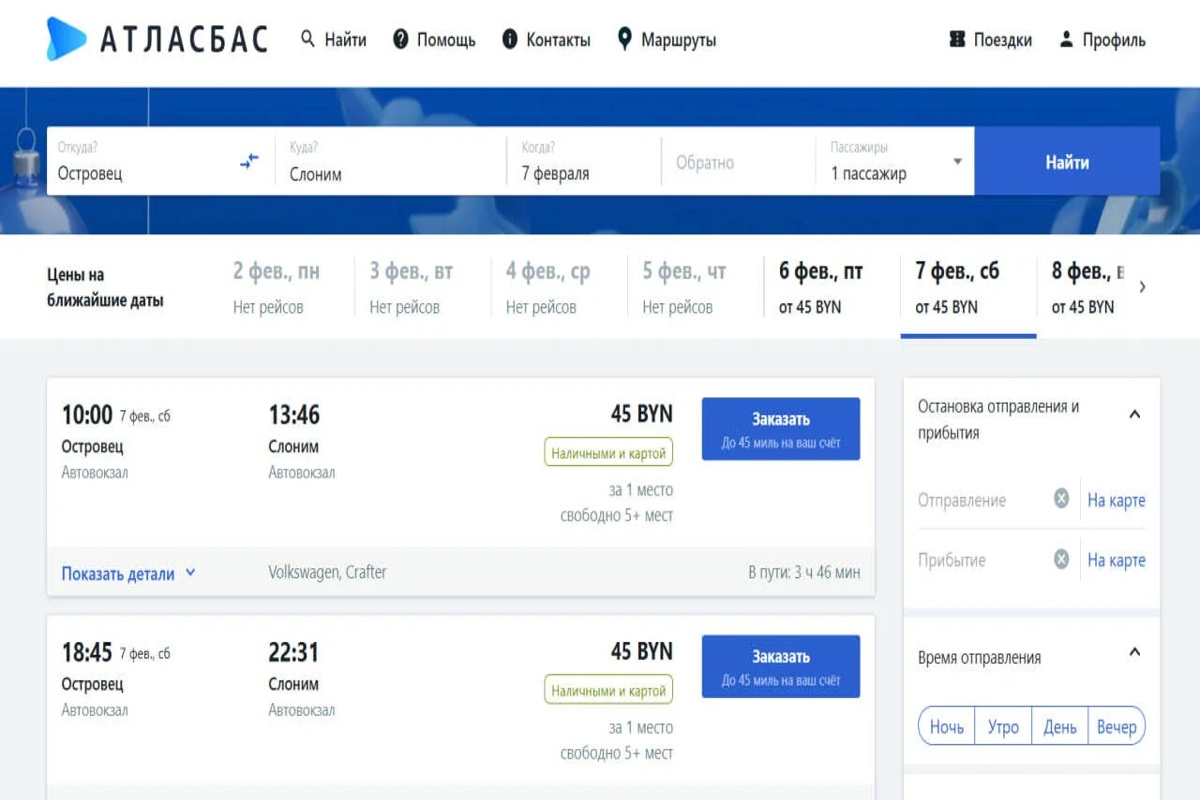Screen dimensions: 1200x800
Task: Open Поездки trips page
Action: coord(990,40)
